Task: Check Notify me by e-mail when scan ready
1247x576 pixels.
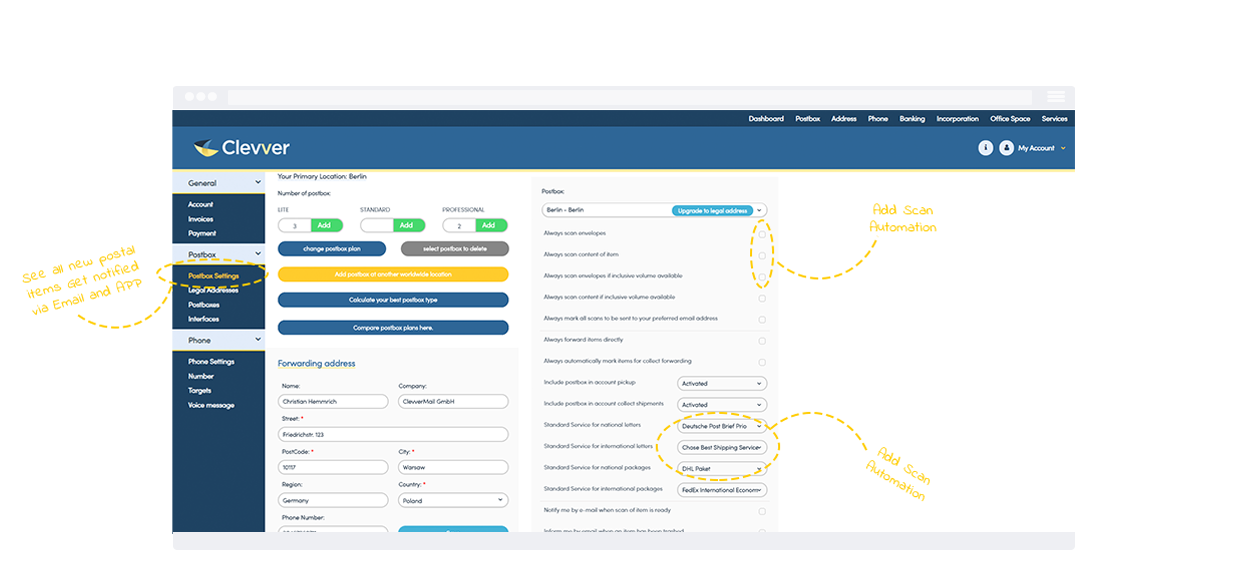Action: 762,511
